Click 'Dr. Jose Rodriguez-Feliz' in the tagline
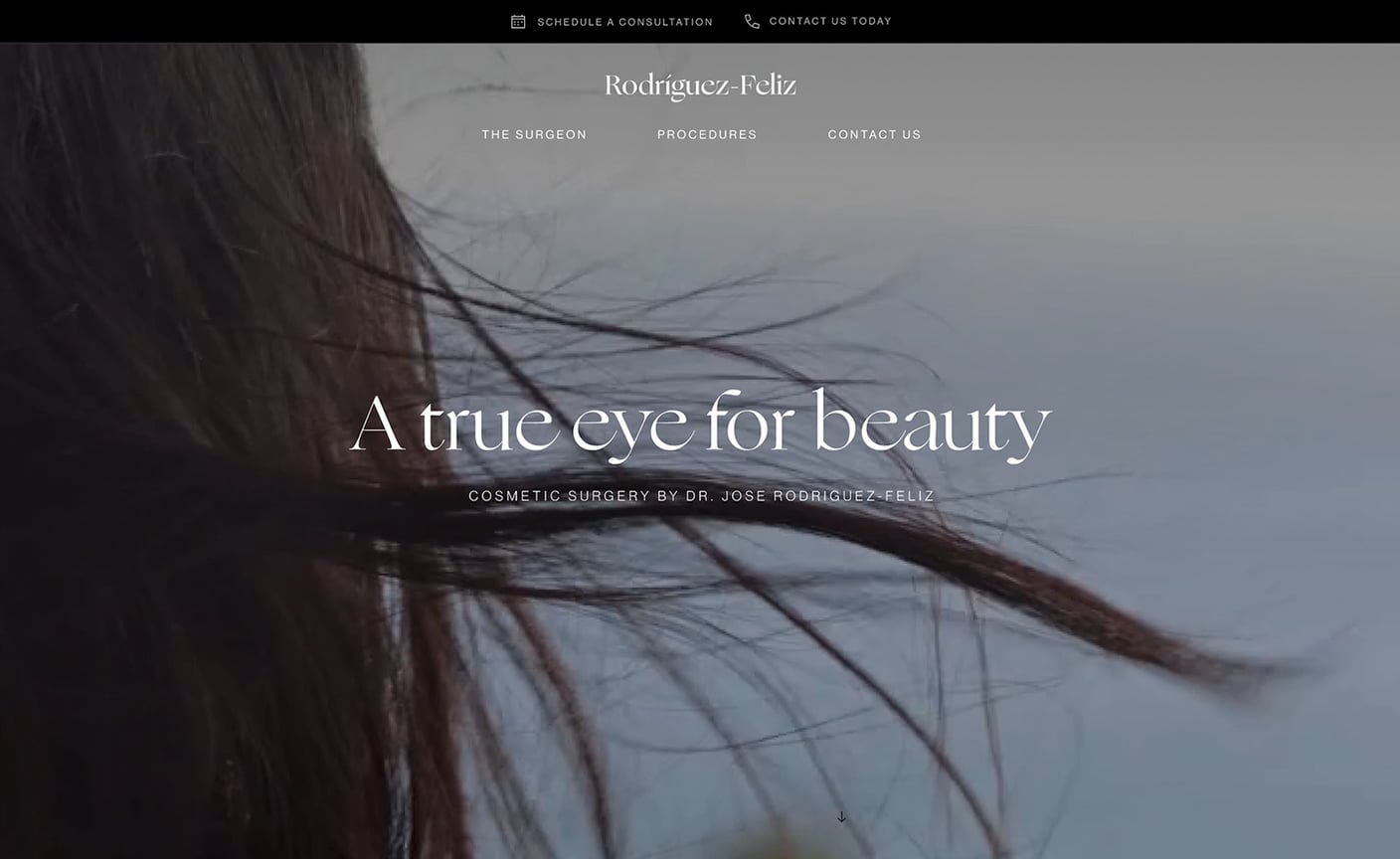This screenshot has width=1400, height=859. (x=809, y=496)
